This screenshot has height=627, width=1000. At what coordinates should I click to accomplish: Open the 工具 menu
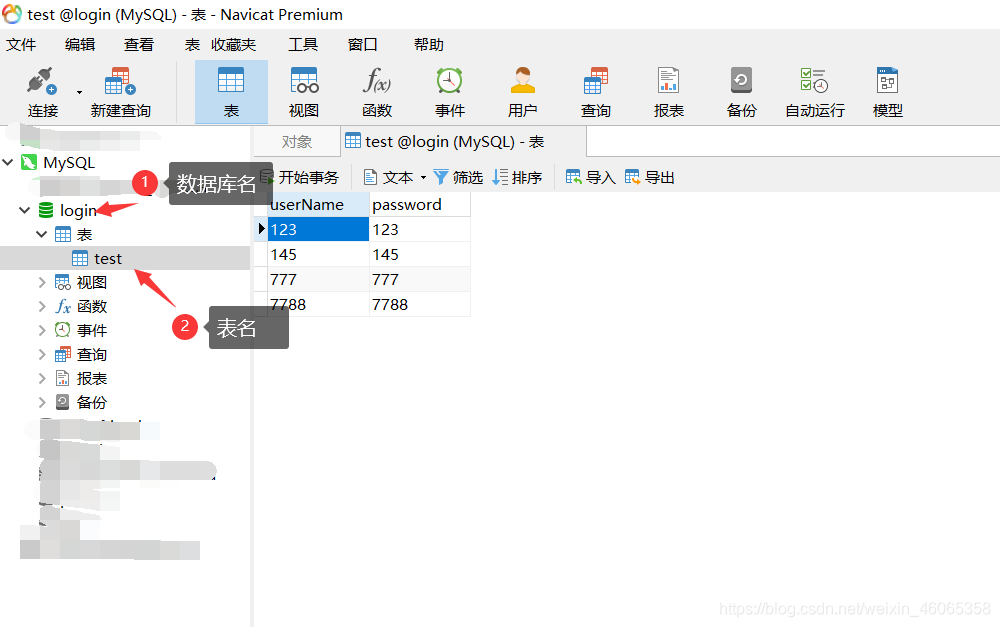click(302, 44)
